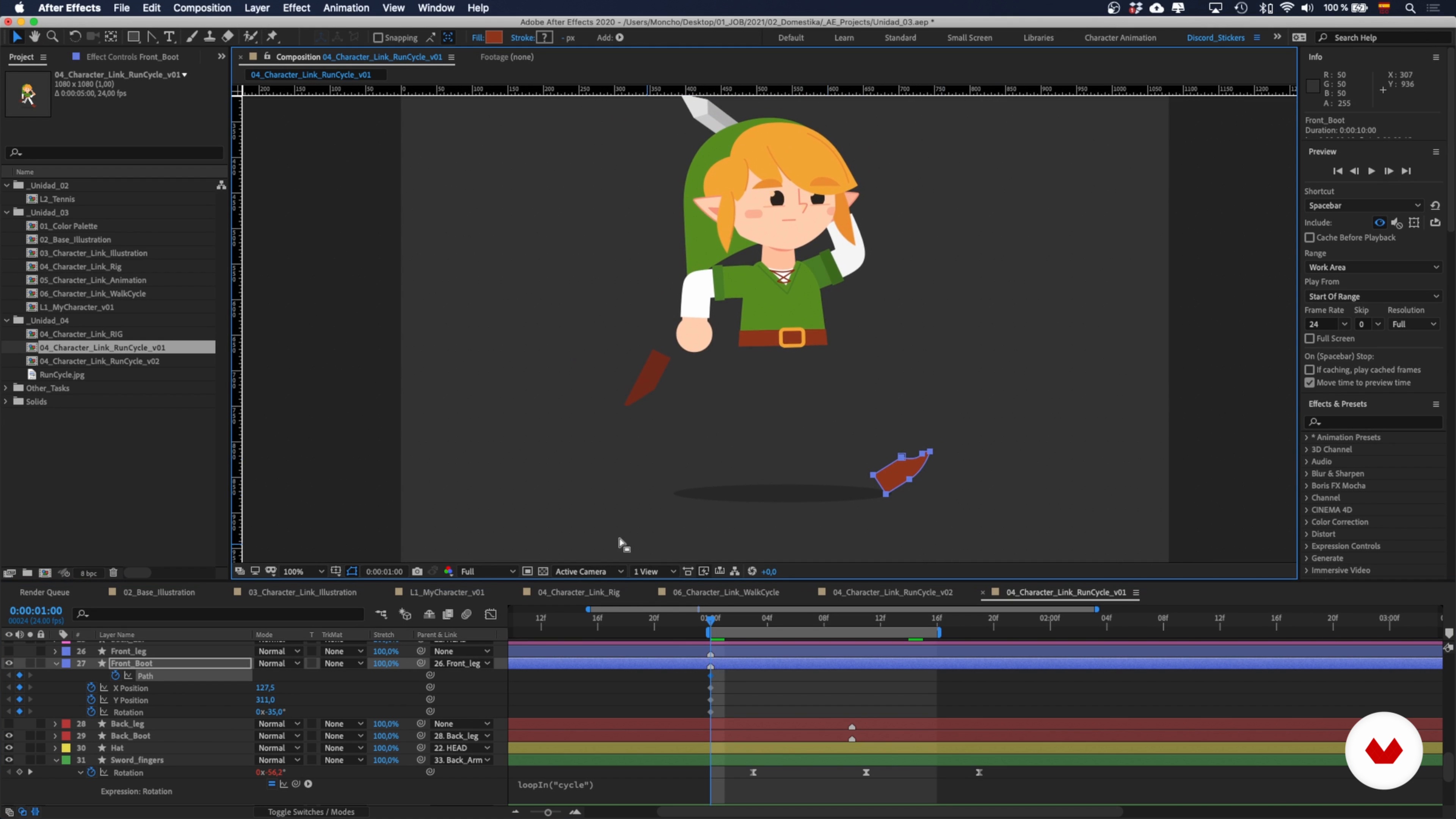Create new folder in Project panel
The height and width of the screenshot is (819, 1456).
(x=27, y=573)
